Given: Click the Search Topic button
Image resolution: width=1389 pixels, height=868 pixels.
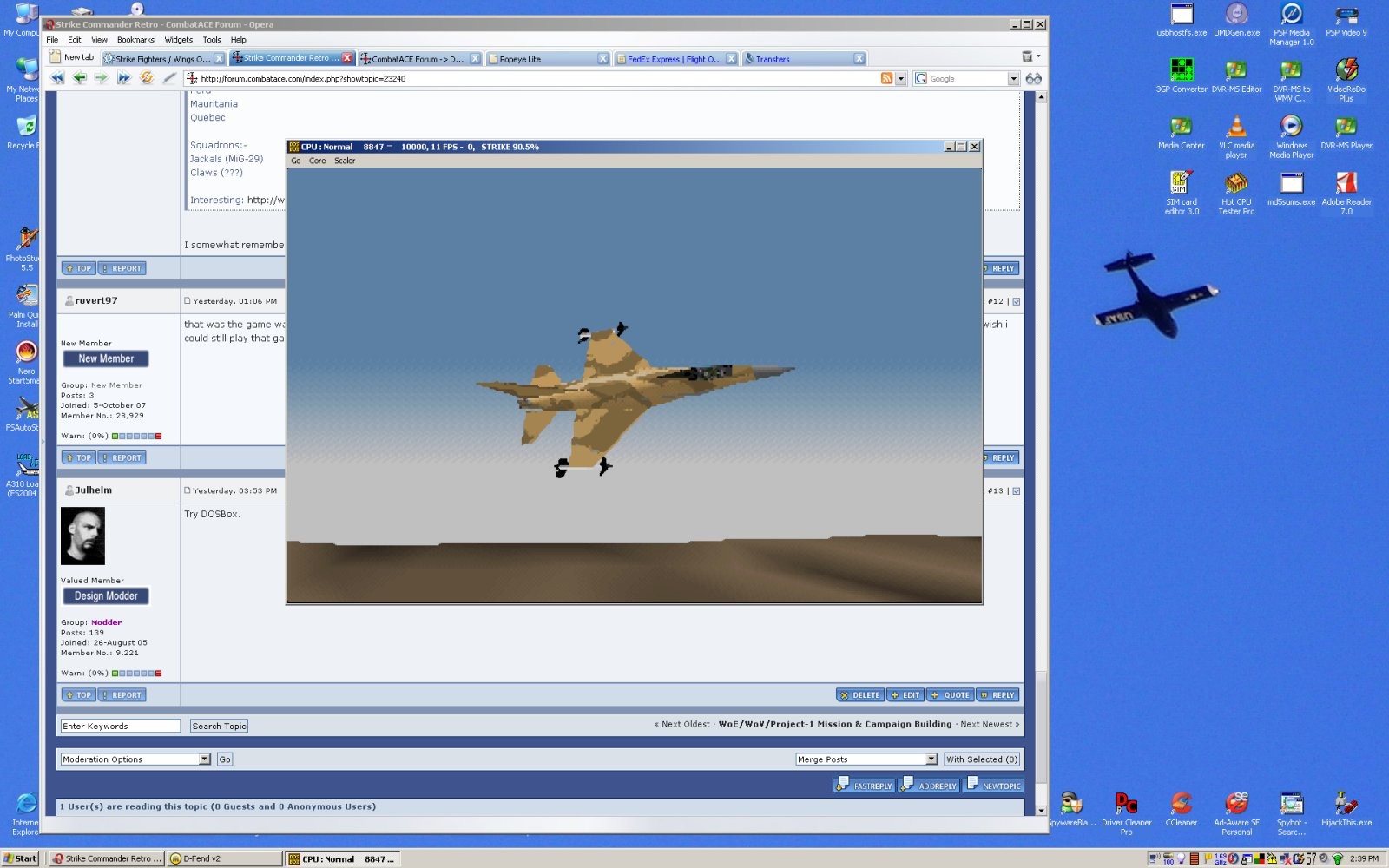Looking at the screenshot, I should [219, 727].
